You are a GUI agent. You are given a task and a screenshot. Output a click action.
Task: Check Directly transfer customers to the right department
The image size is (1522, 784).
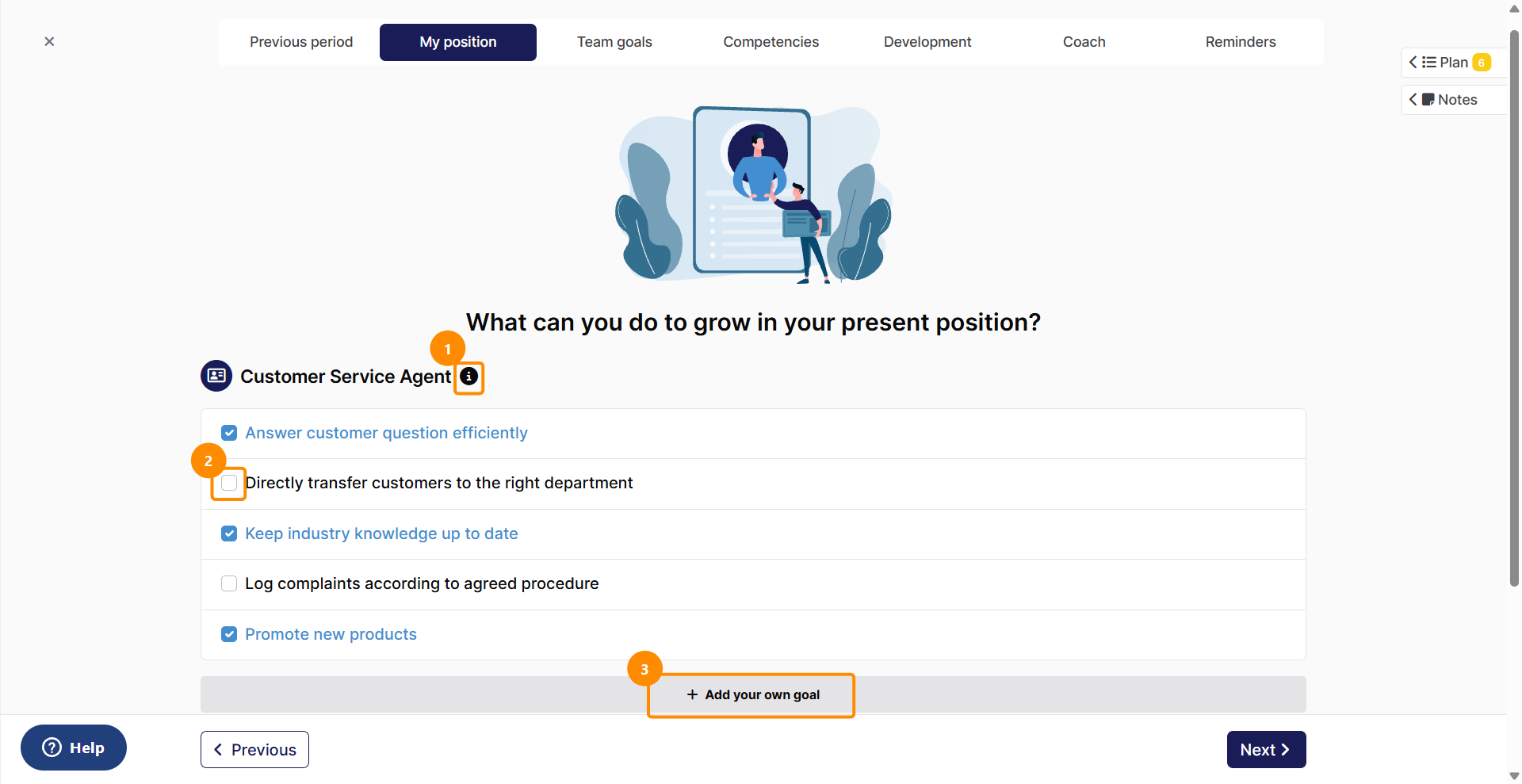click(229, 483)
